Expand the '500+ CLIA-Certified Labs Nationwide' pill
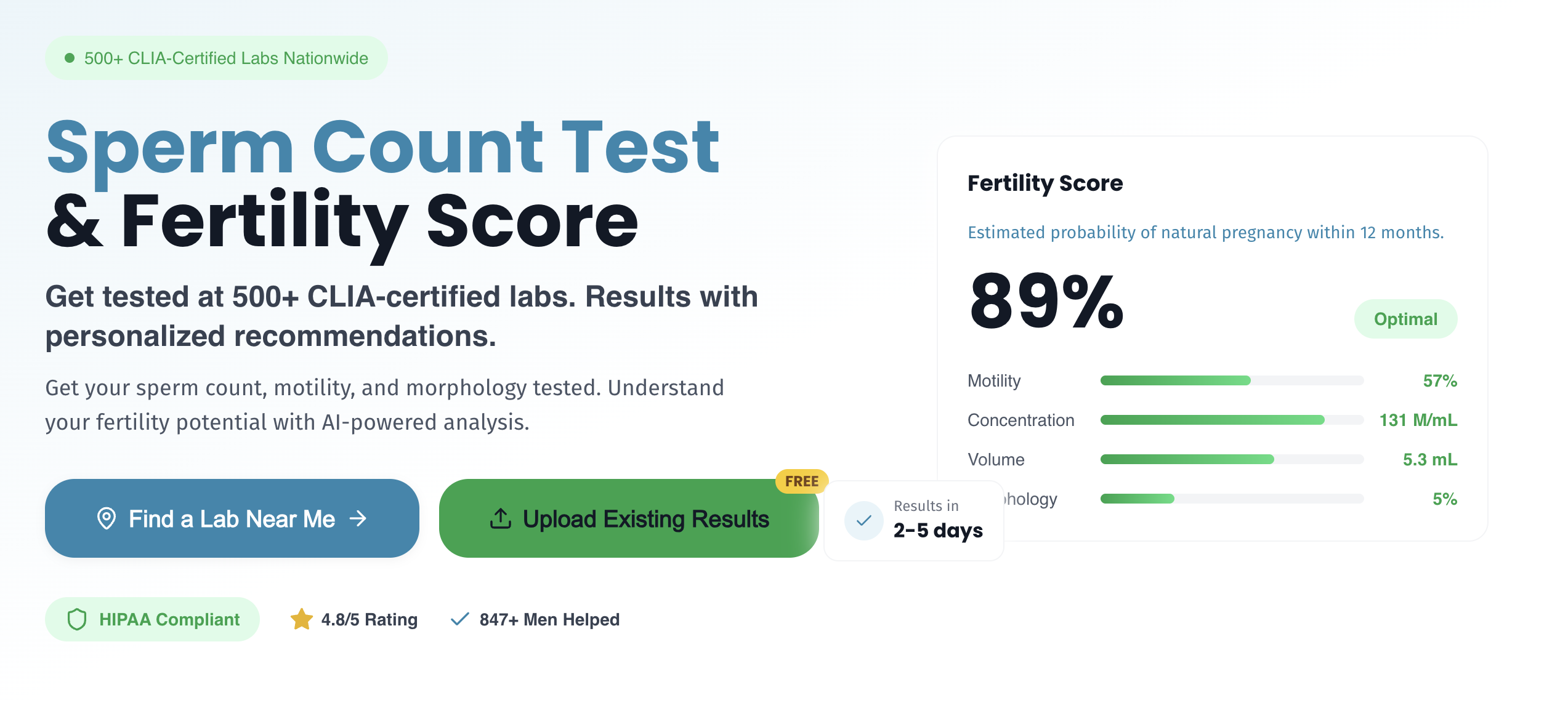The image size is (1568, 703). click(x=216, y=57)
